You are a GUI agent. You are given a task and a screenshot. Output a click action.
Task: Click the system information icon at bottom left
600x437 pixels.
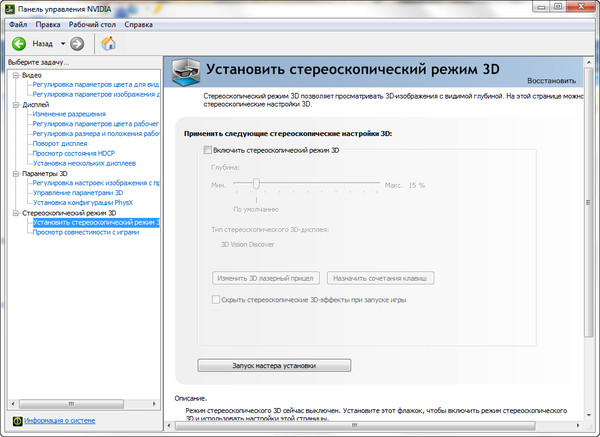16,421
